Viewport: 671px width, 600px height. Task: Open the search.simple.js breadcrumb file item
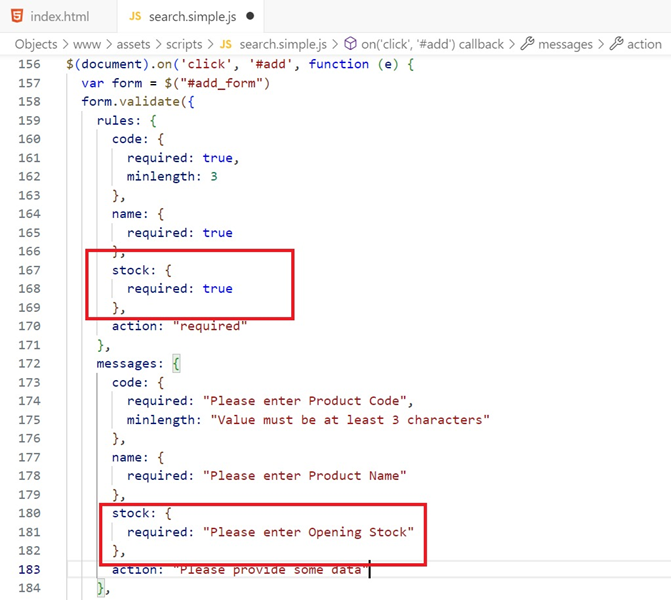tap(281, 44)
